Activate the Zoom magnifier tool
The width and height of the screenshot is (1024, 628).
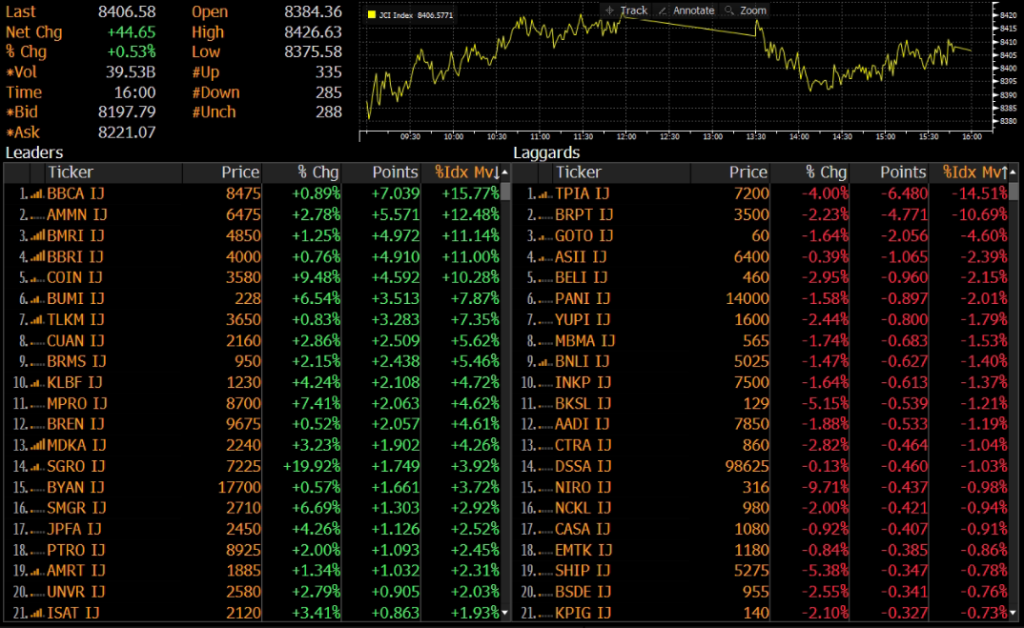pyautogui.click(x=745, y=10)
